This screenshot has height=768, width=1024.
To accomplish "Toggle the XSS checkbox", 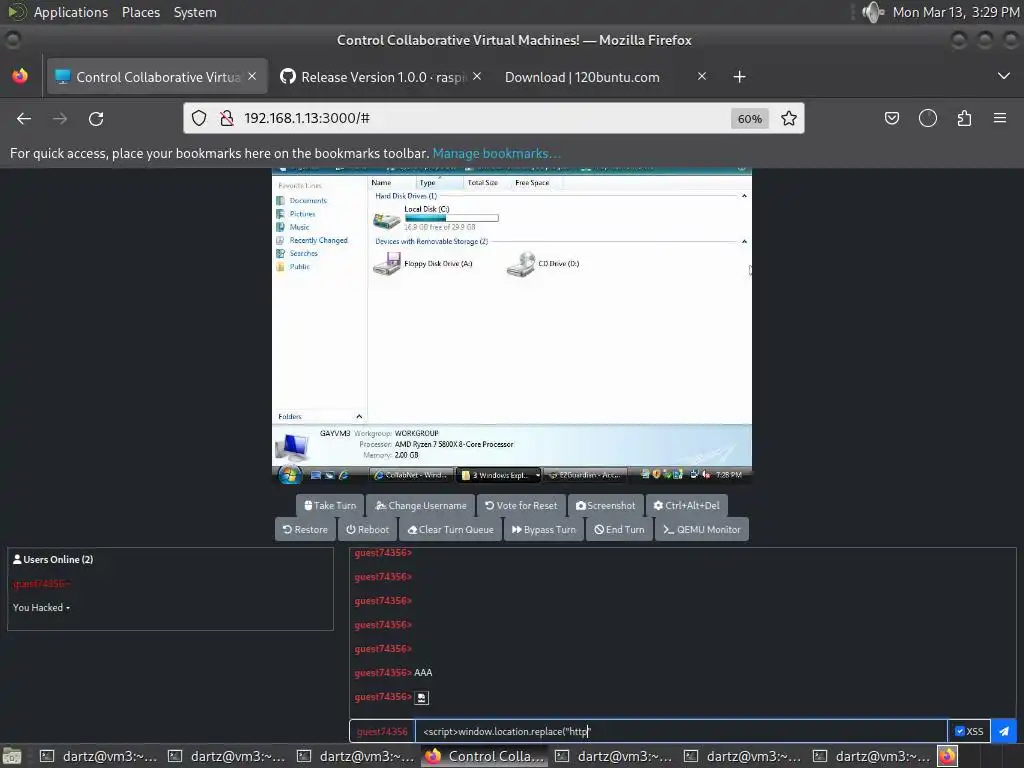I will (959, 731).
